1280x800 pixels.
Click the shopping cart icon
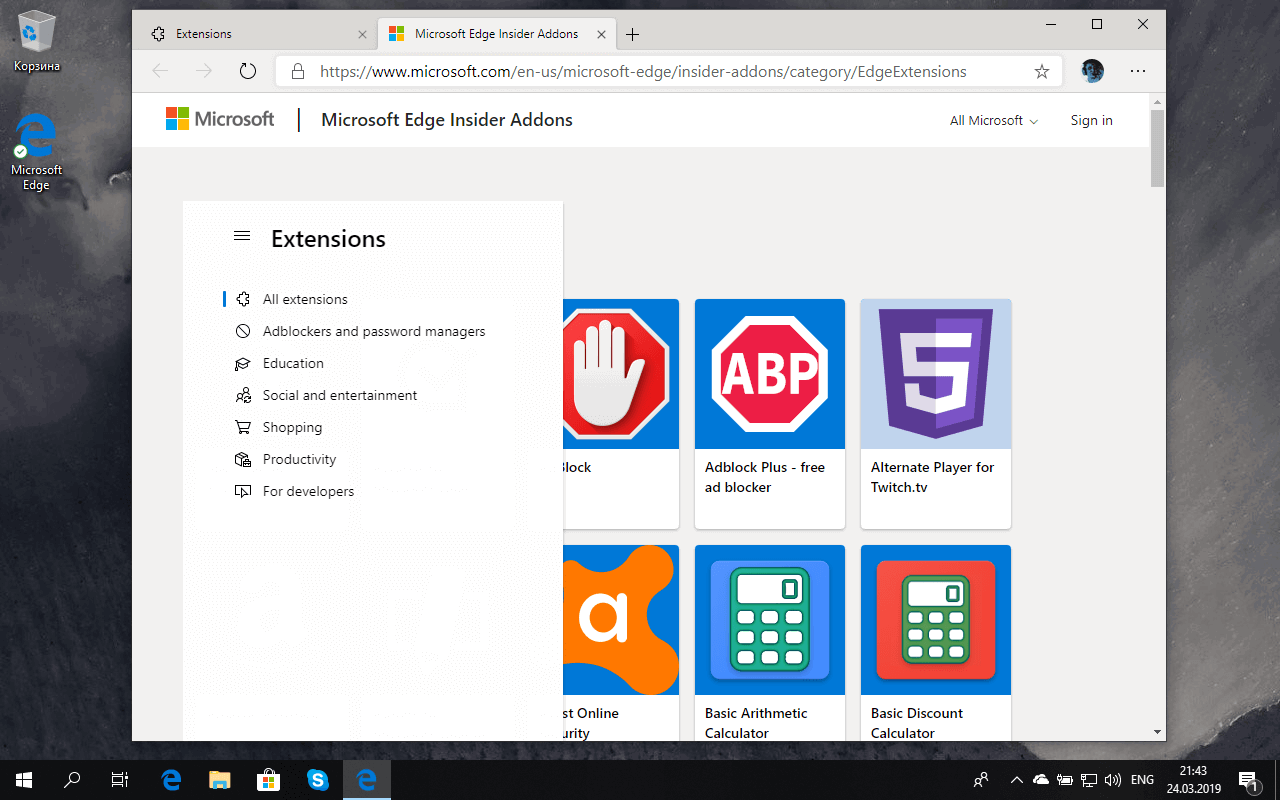click(242, 427)
